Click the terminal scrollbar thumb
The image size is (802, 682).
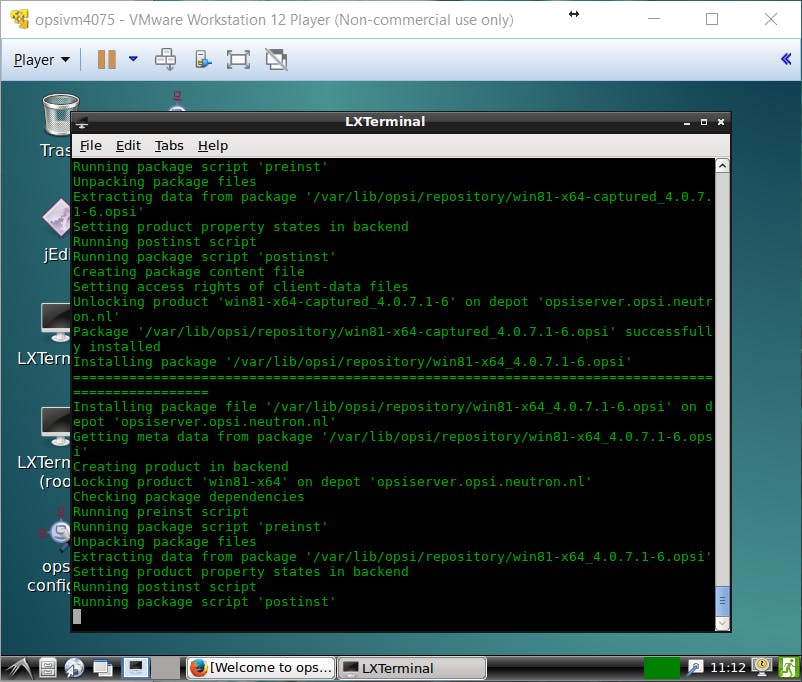722,601
